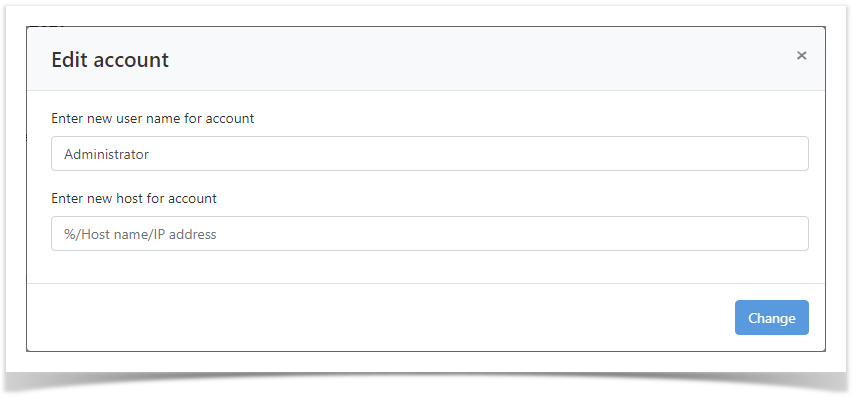Dismiss dialog using the X icon
Screen dimensions: 860x401
click(x=801, y=56)
